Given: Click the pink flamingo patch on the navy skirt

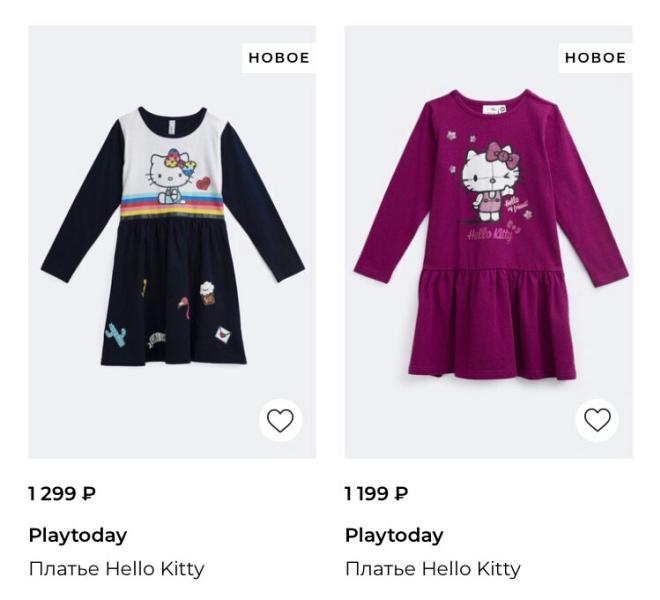Looking at the screenshot, I should coord(186,304).
